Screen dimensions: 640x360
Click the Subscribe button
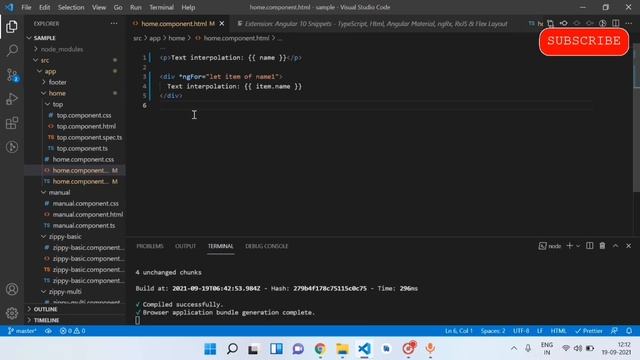(x=584, y=41)
